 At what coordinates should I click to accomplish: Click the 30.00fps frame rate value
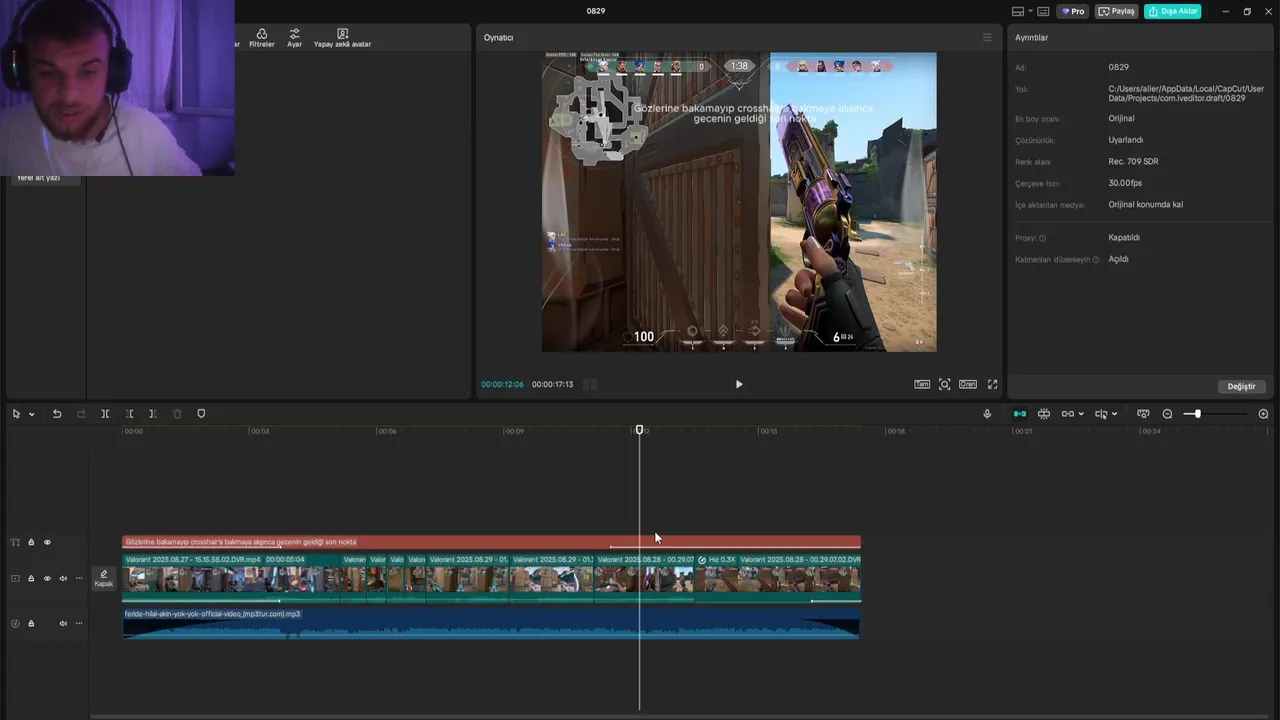1125,183
